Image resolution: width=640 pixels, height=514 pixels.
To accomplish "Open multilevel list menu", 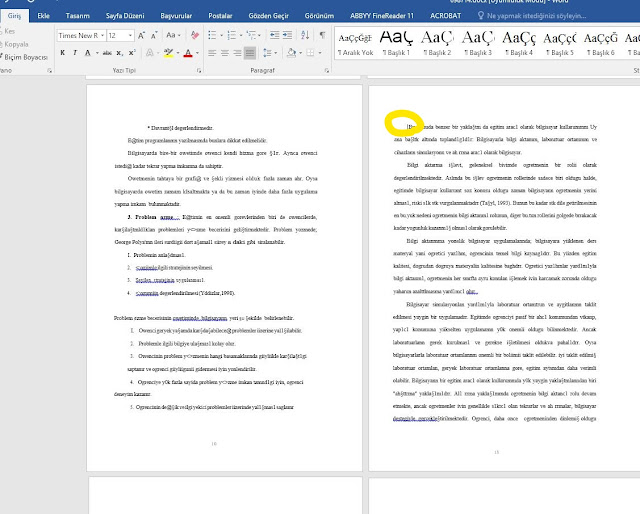I will click(x=251, y=35).
